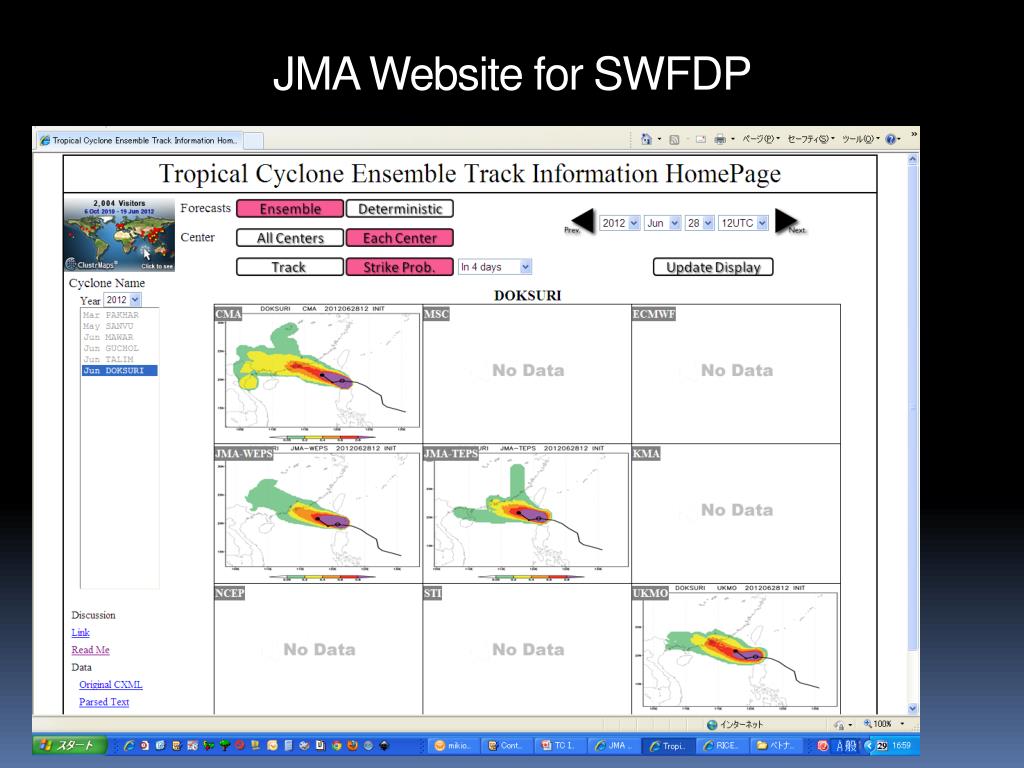Click the Internet Explorer quick launch icon

(x=129, y=745)
